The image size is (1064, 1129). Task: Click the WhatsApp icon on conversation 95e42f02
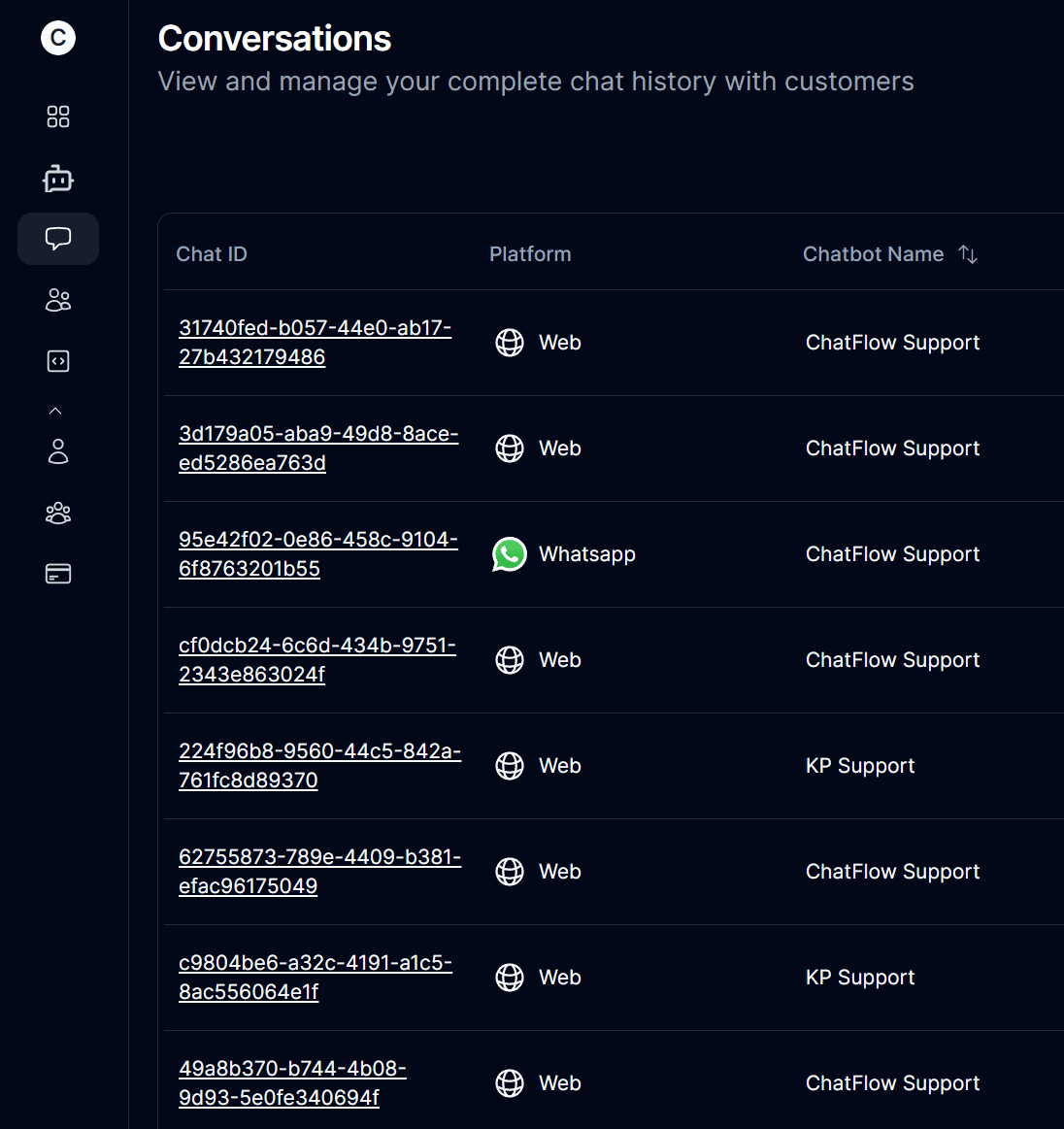point(509,554)
